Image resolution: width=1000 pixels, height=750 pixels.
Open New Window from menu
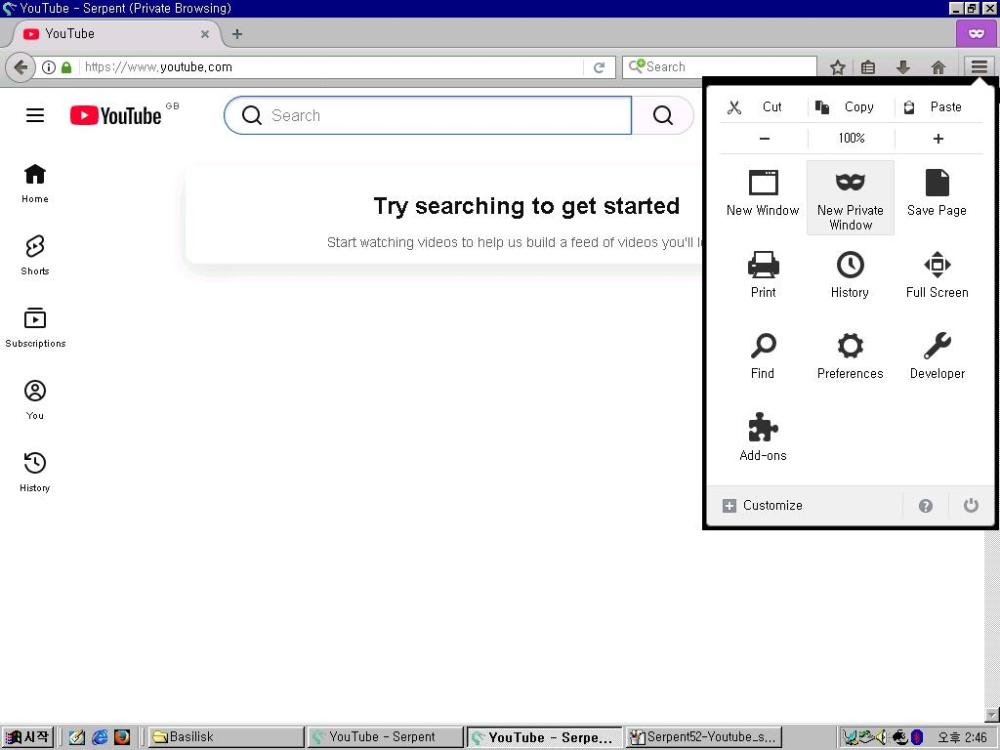coord(763,192)
